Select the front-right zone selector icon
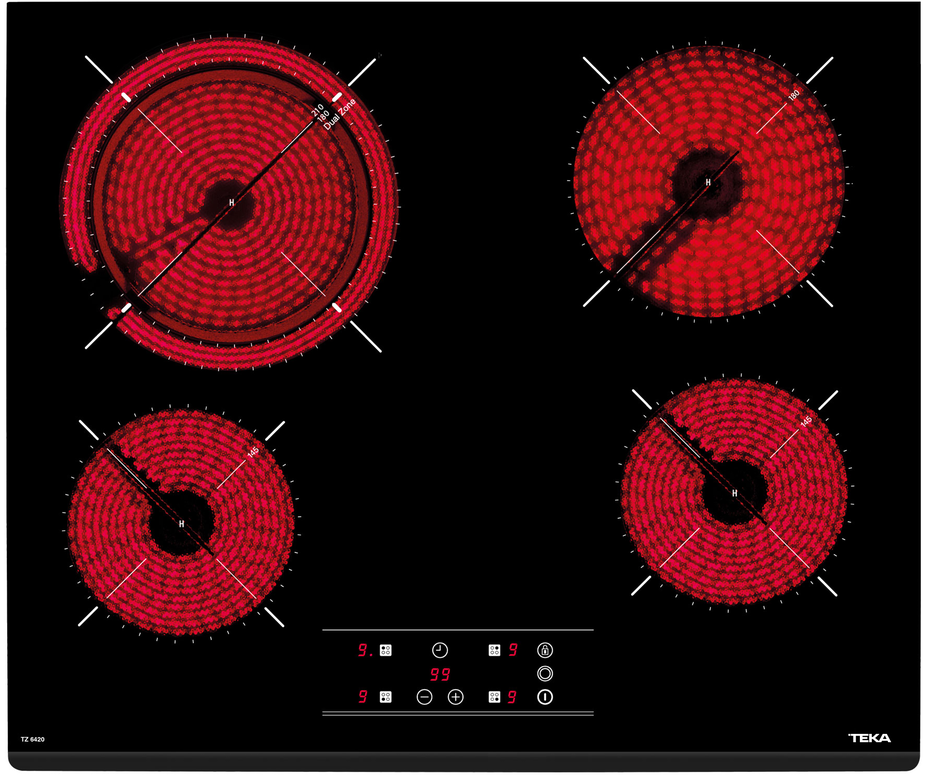926x778 pixels. tap(494, 697)
